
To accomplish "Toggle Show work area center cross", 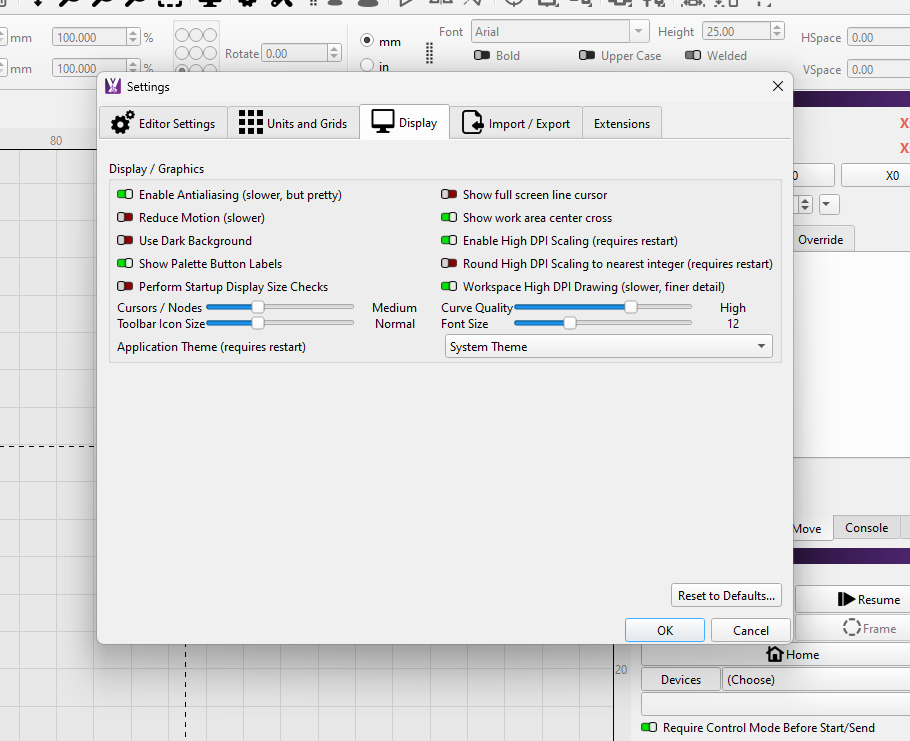I will [x=449, y=218].
